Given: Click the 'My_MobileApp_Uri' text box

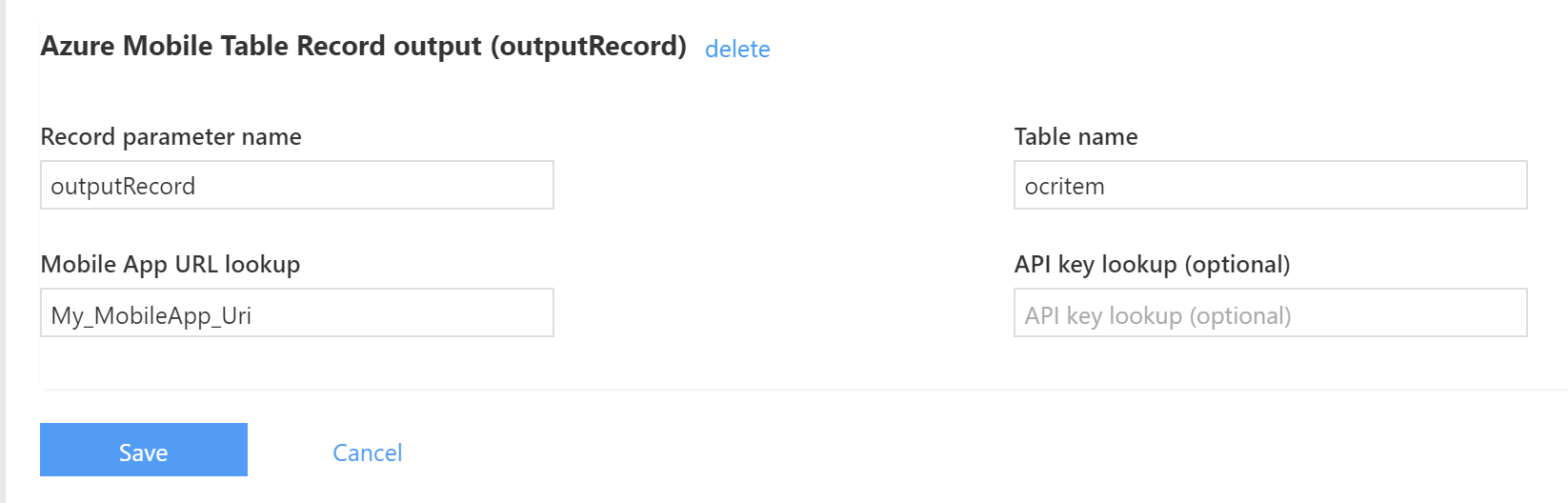Looking at the screenshot, I should [296, 313].
